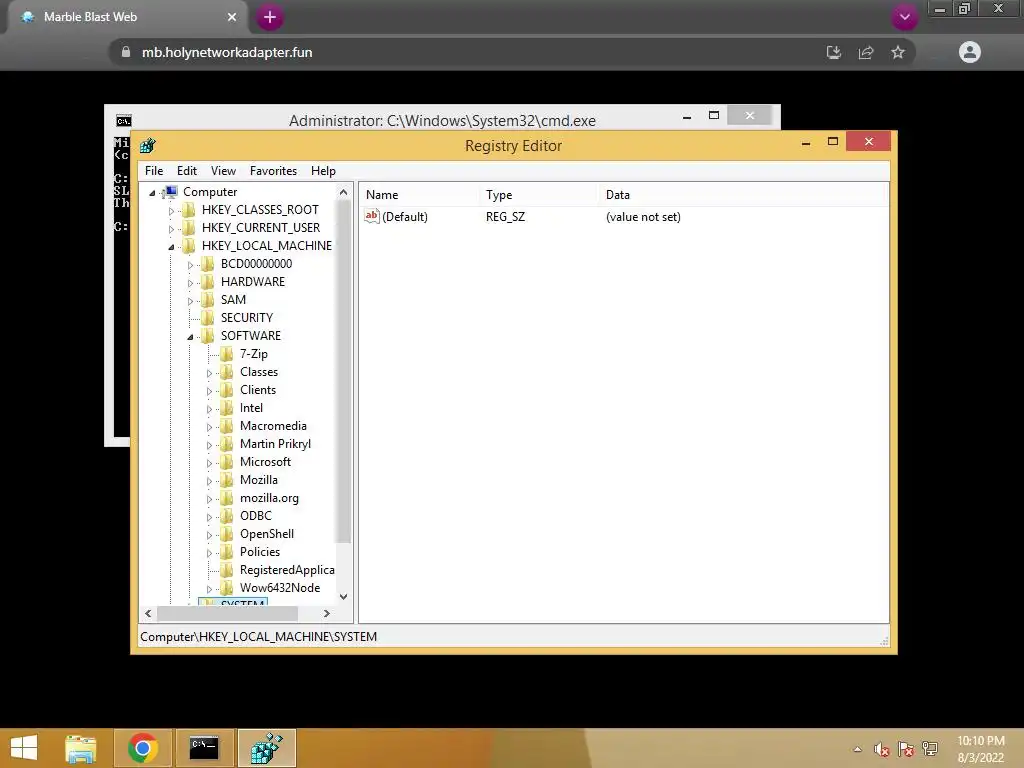1024x768 pixels.
Task: Select the SOFTWARE folder icon
Action: 208,336
